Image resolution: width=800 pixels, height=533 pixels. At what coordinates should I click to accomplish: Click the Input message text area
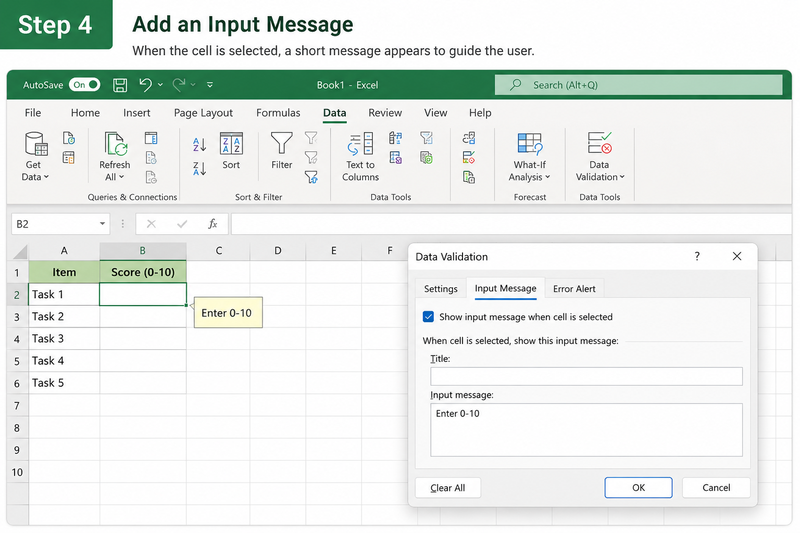pyautogui.click(x=586, y=430)
